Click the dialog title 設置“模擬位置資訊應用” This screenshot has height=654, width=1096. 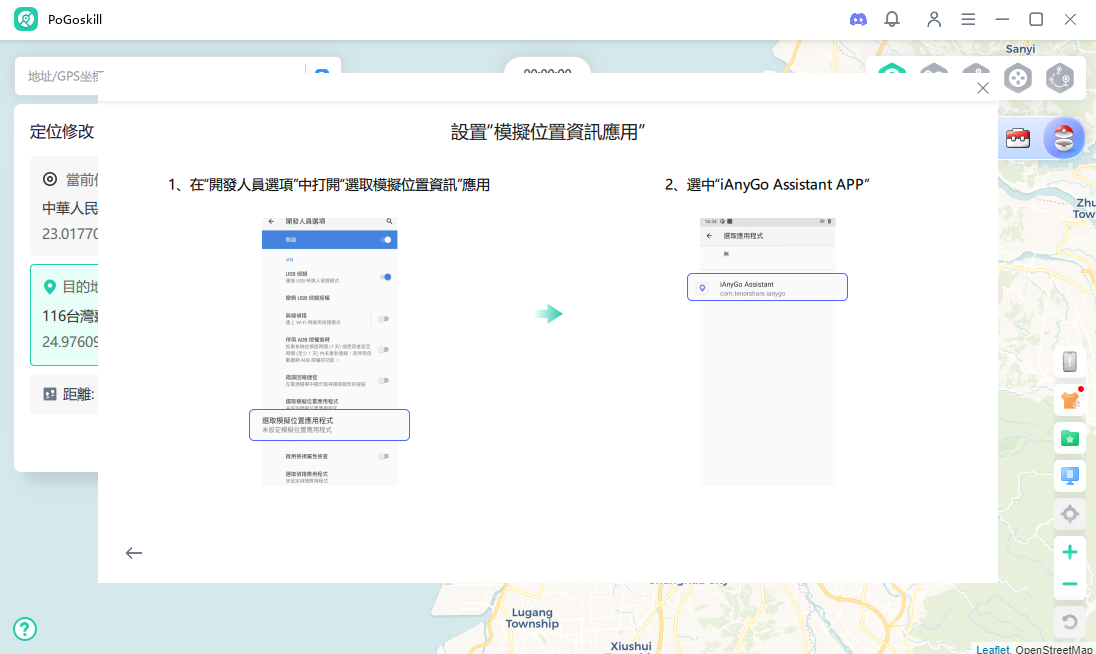pyautogui.click(x=548, y=132)
